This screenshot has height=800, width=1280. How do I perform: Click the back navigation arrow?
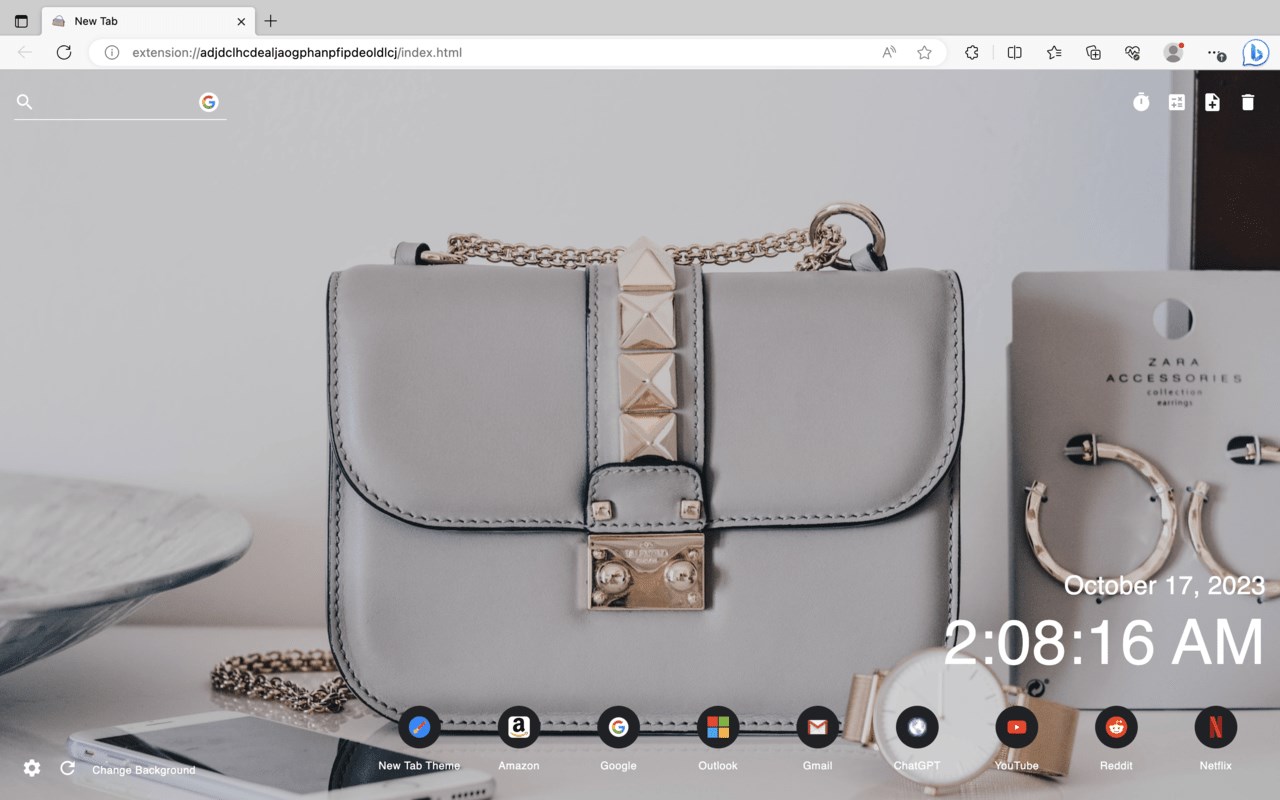click(x=25, y=53)
